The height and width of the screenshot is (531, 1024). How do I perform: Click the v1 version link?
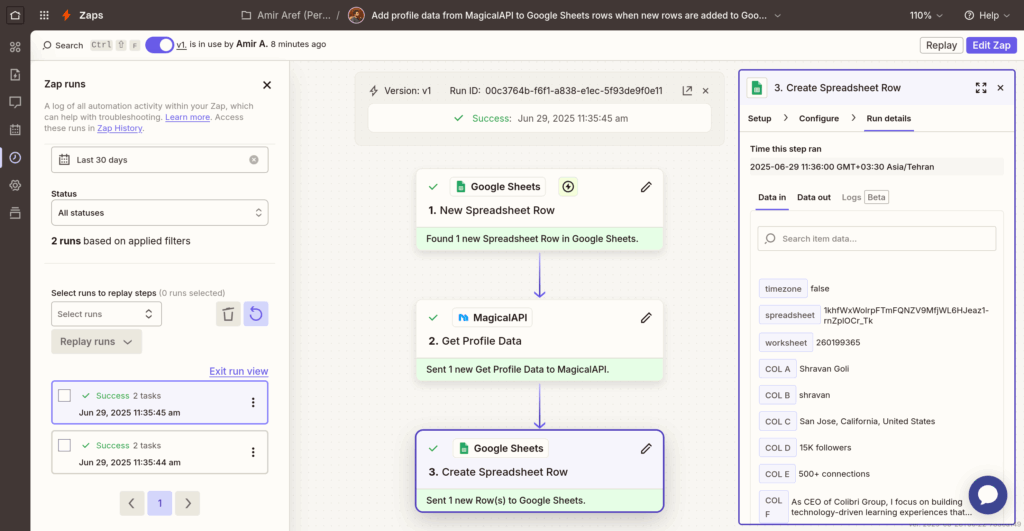pyautogui.click(x=182, y=44)
